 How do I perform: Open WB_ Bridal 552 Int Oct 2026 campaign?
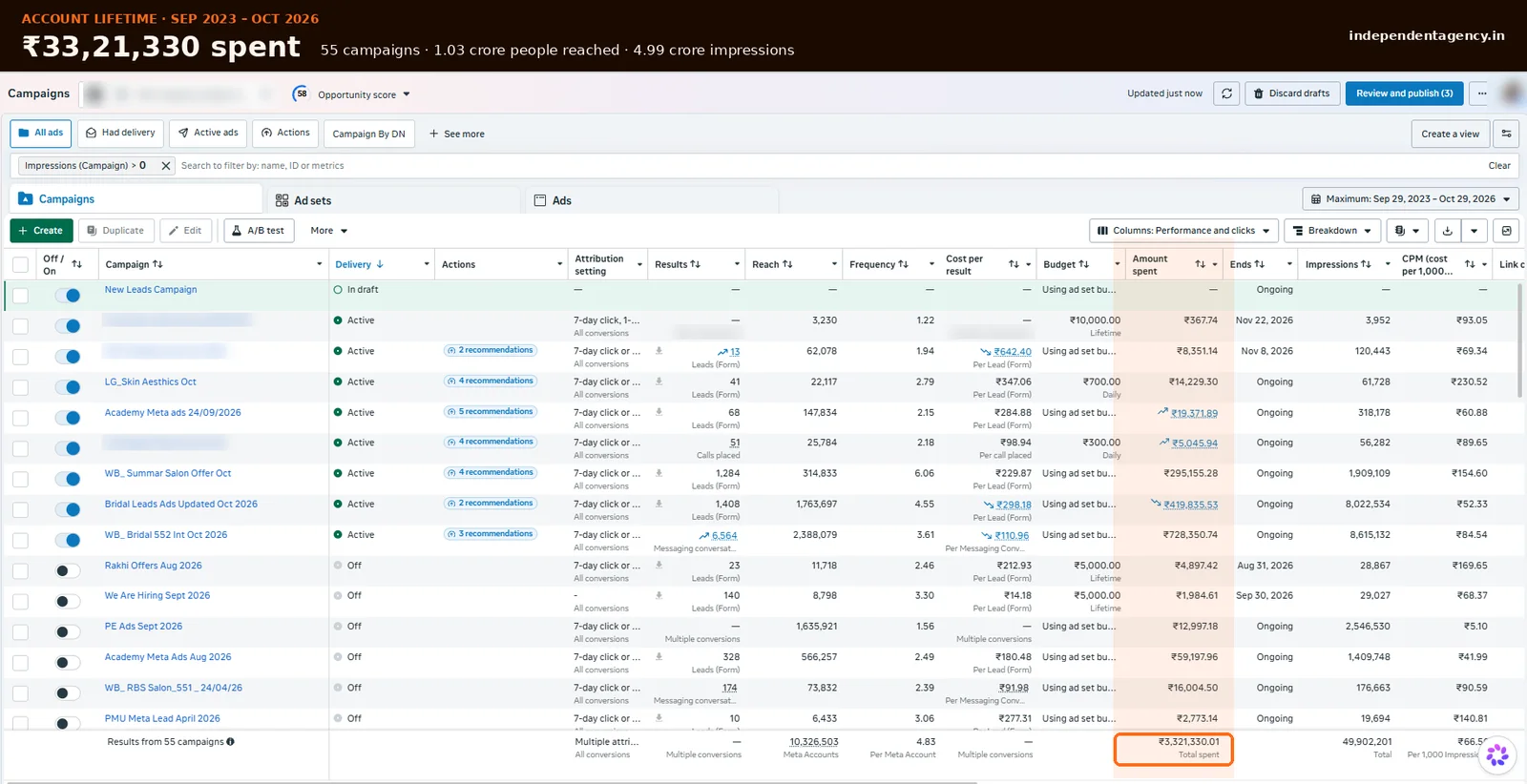coord(166,535)
